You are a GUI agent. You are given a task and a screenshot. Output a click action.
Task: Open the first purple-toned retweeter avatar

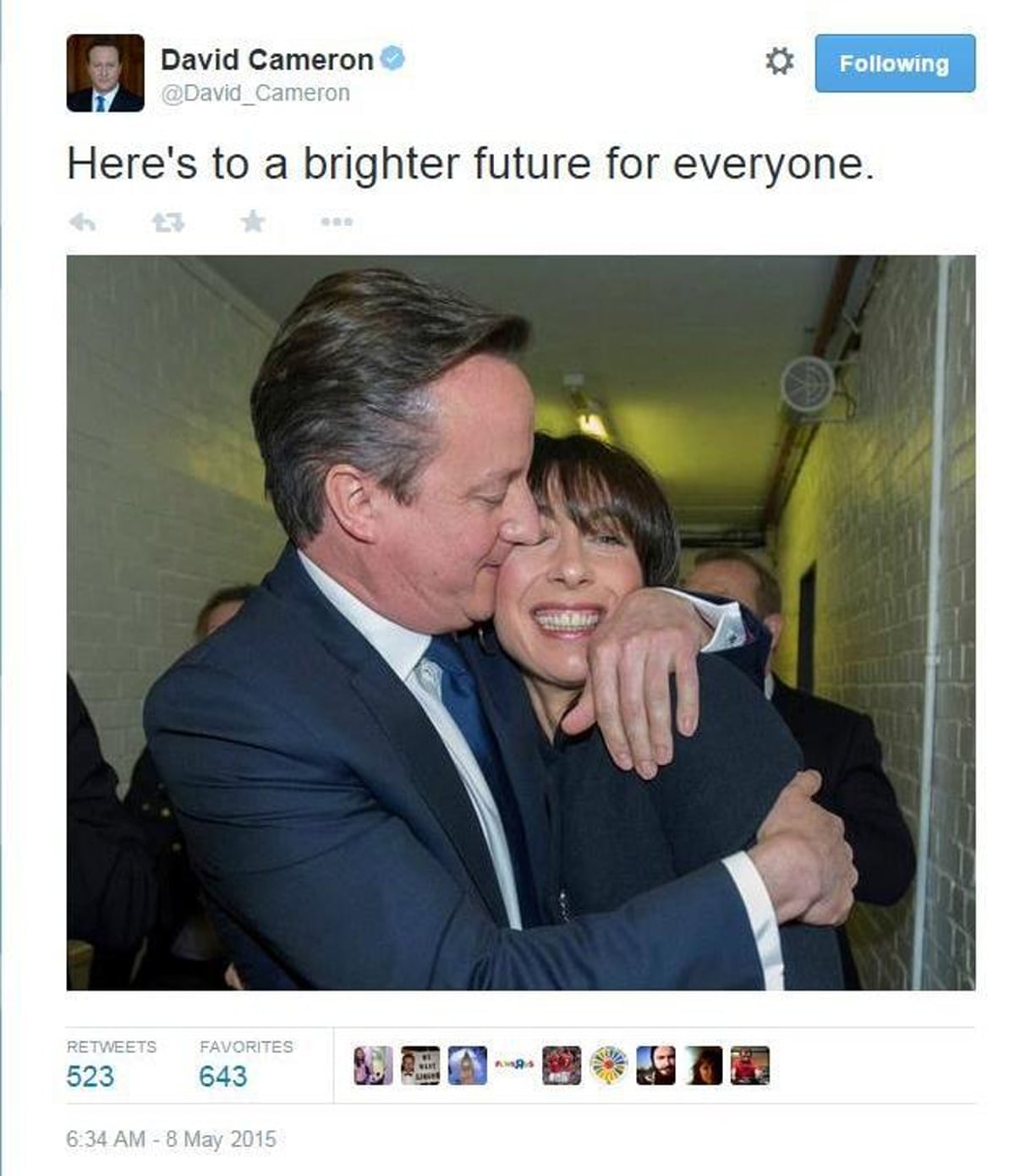click(373, 1065)
